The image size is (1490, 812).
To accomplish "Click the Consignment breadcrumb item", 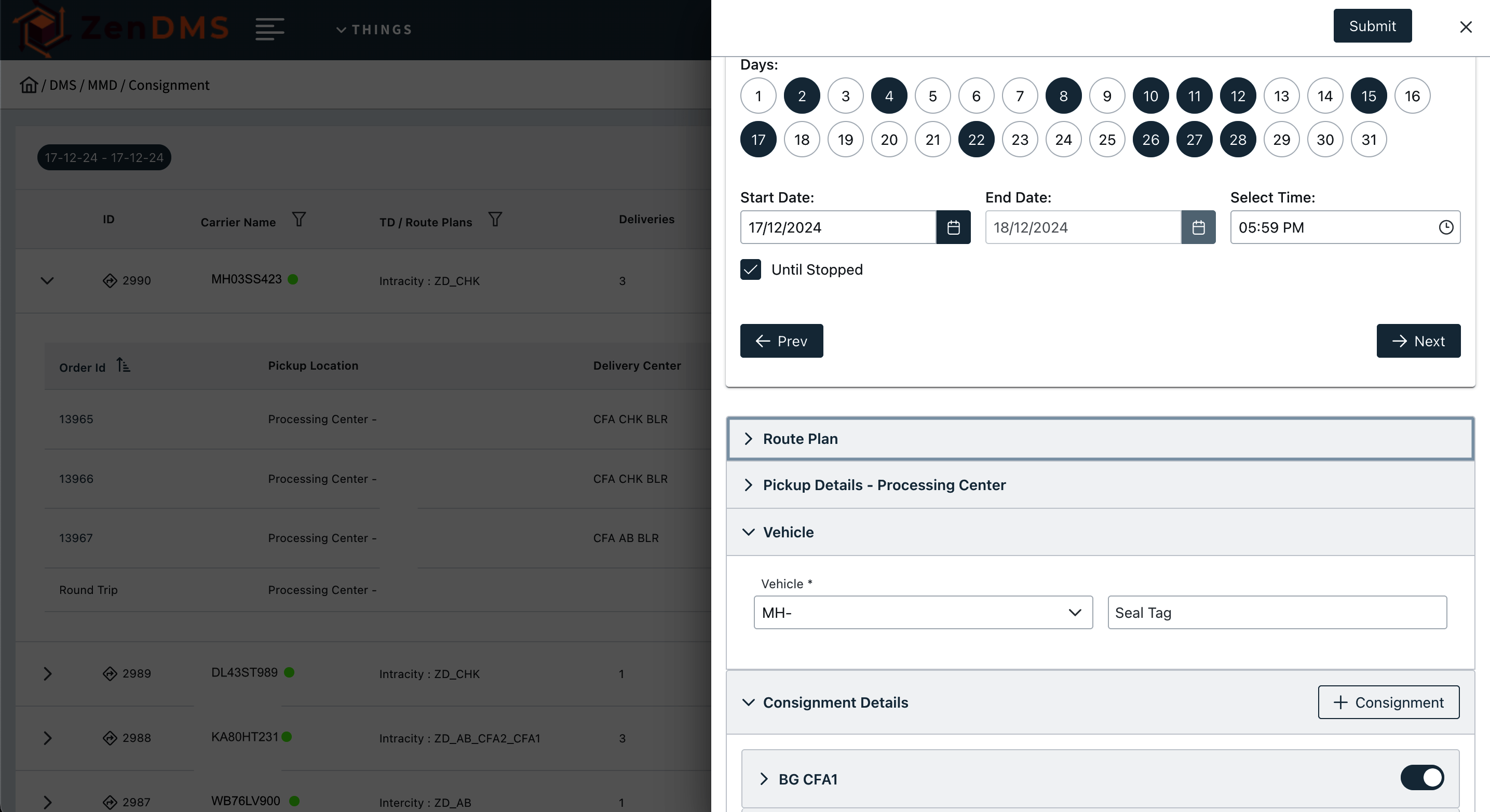I will click(x=168, y=85).
